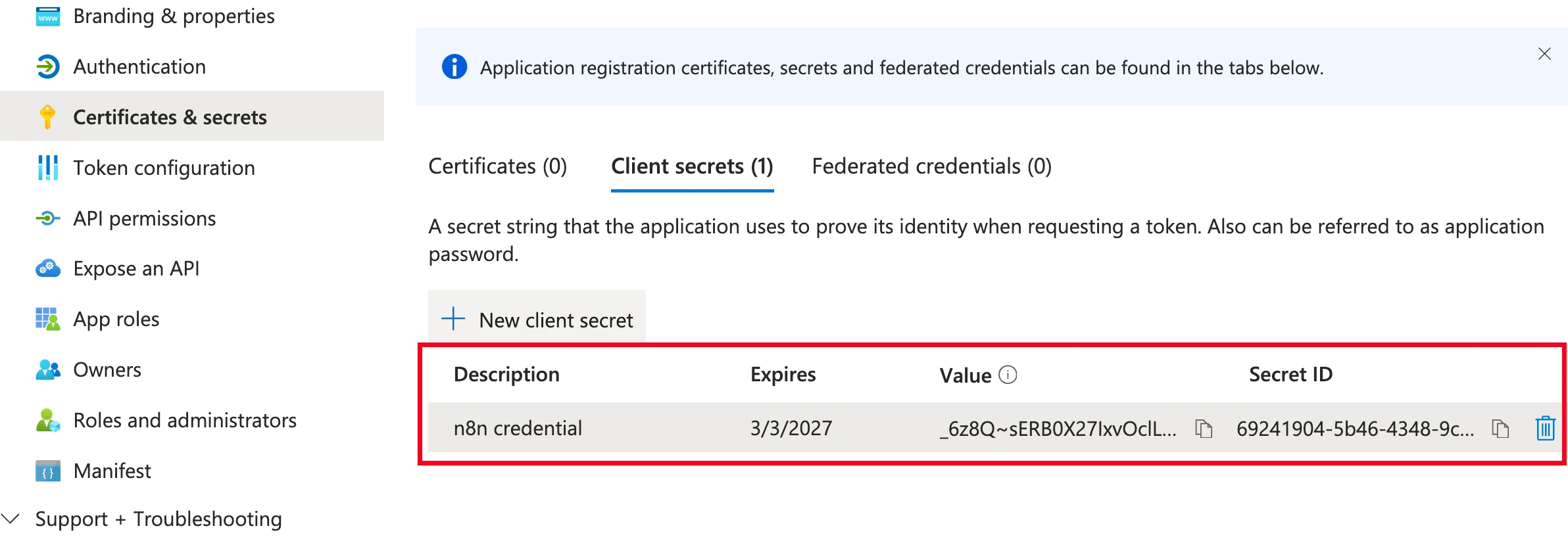1568x547 pixels.
Task: Select the n8n credential row
Action: [994, 428]
